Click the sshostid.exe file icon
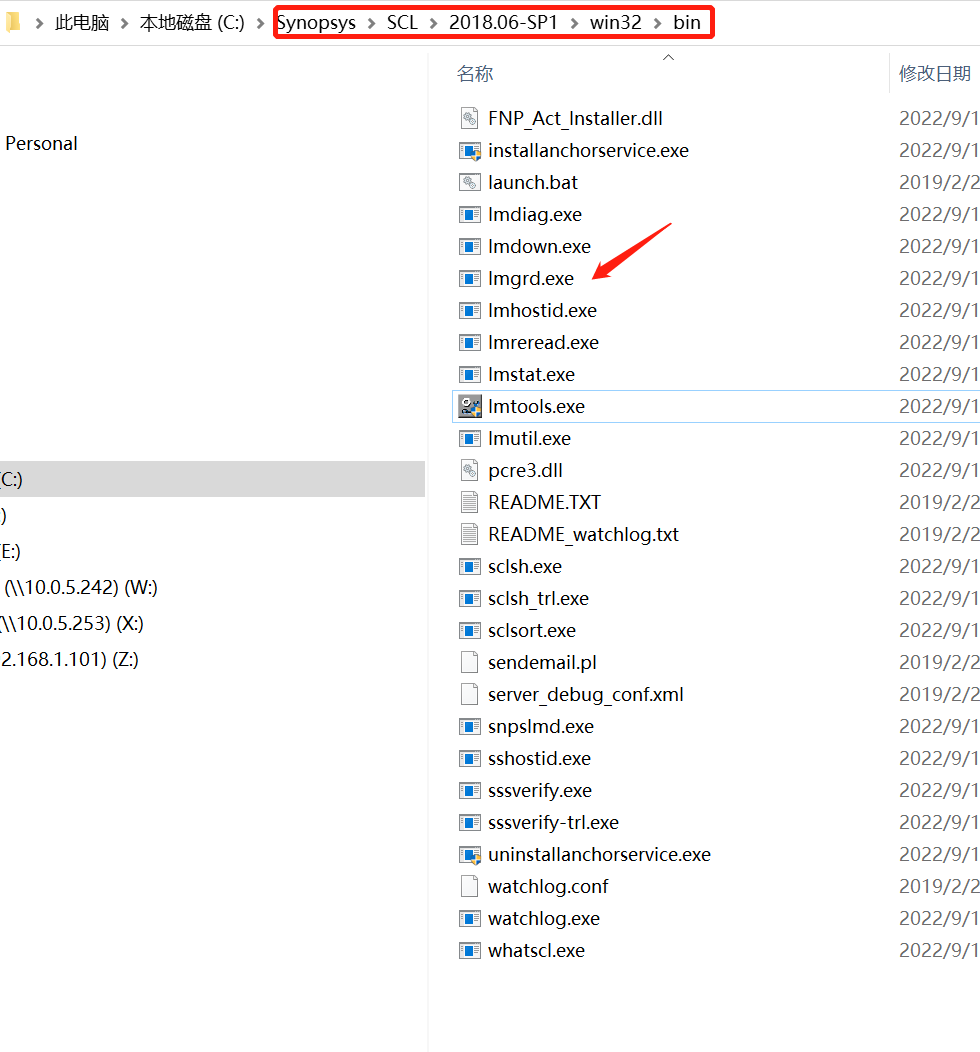The width and height of the screenshot is (980, 1052). click(x=470, y=759)
